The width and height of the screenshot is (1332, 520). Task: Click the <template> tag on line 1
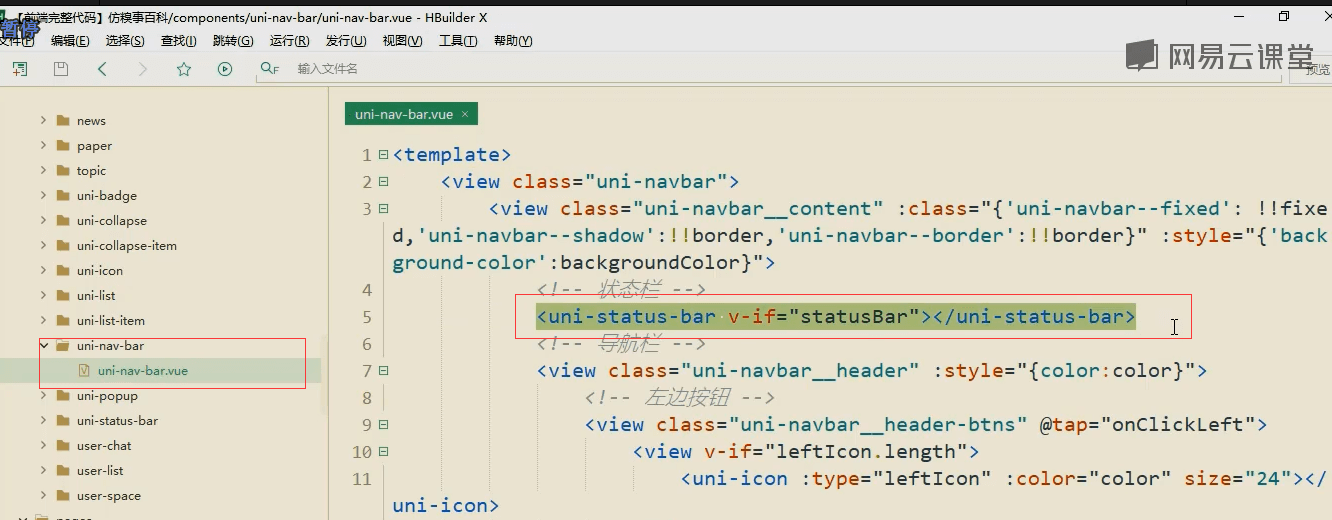[452, 155]
